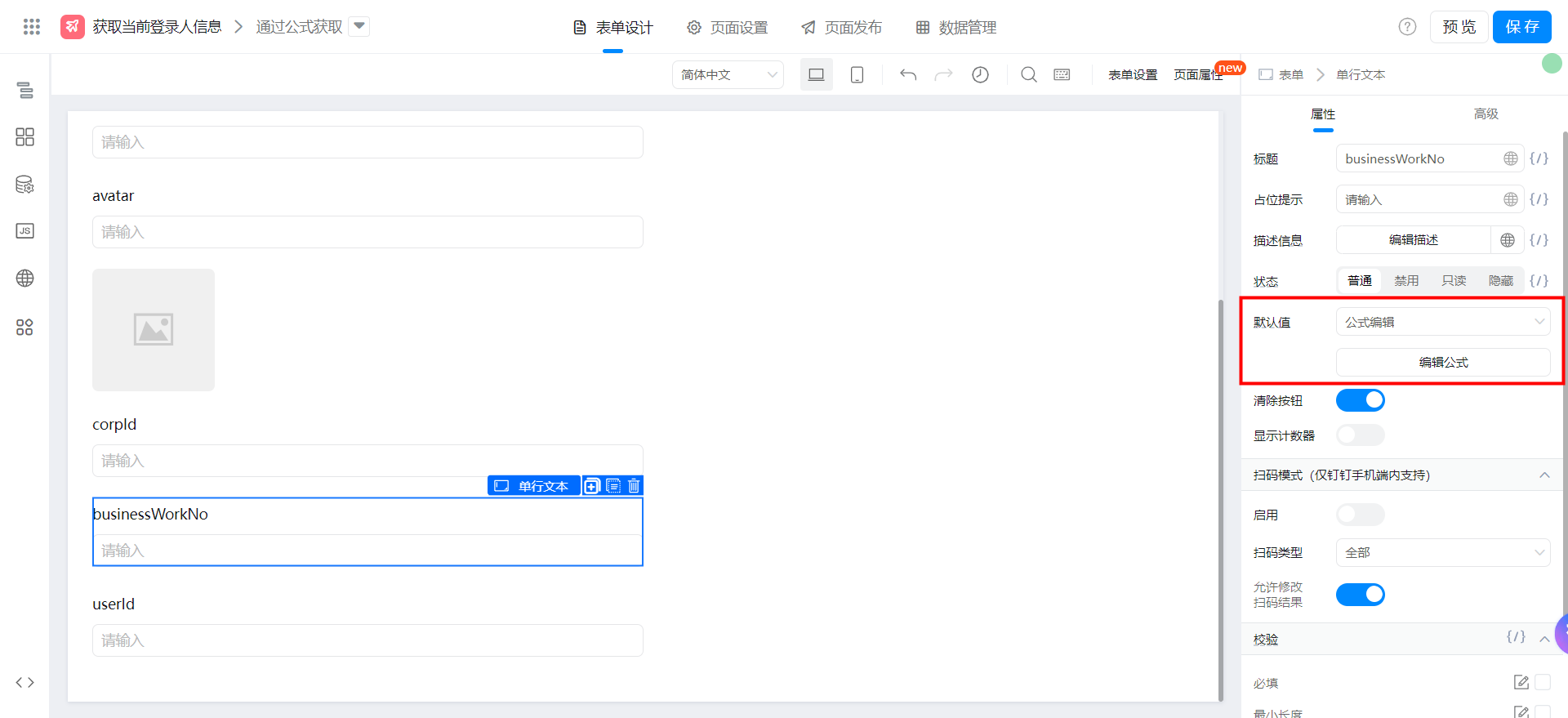Open the help question mark icon
Viewport: 1568px width, 718px height.
pos(1407,27)
